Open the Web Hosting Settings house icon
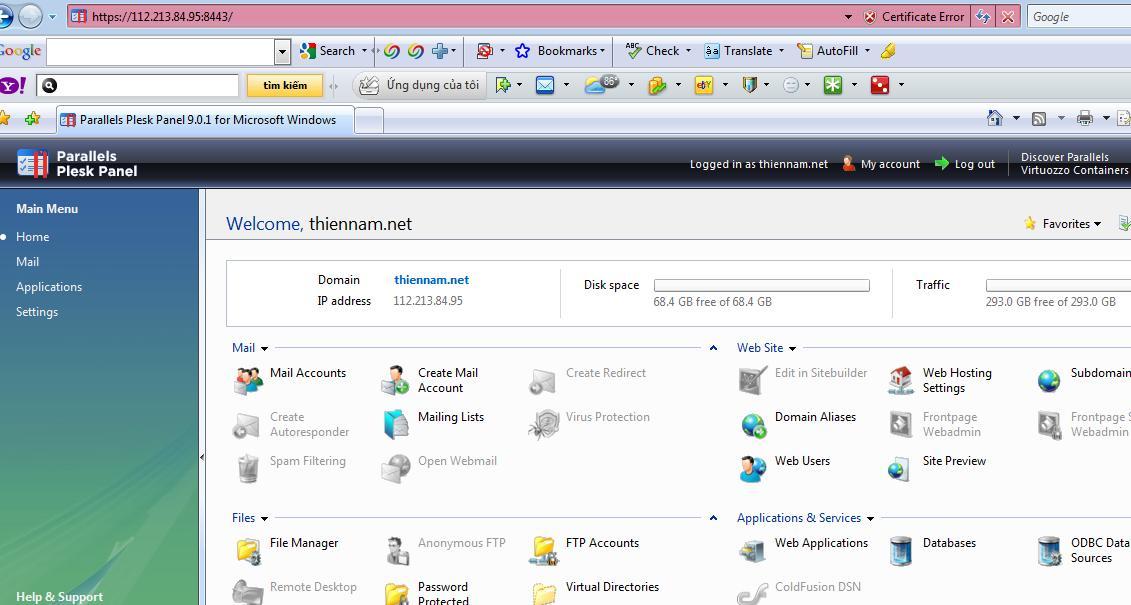 [x=900, y=380]
